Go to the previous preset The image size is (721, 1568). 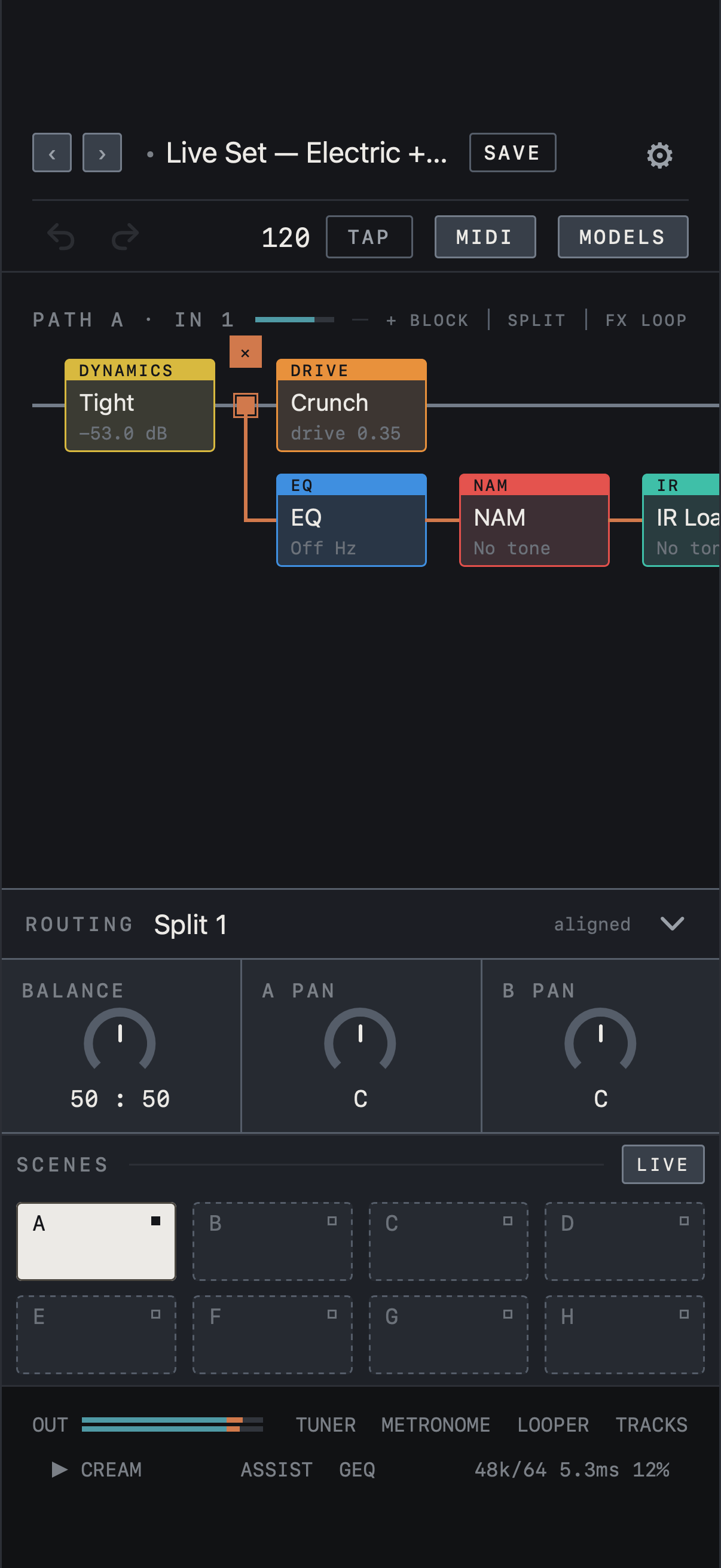tap(52, 152)
